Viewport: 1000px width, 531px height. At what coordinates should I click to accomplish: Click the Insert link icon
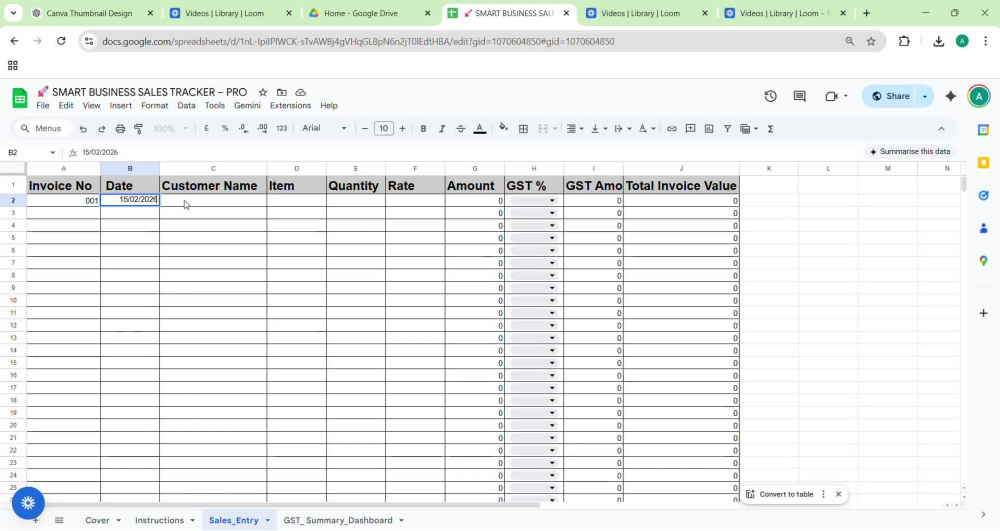point(672,129)
